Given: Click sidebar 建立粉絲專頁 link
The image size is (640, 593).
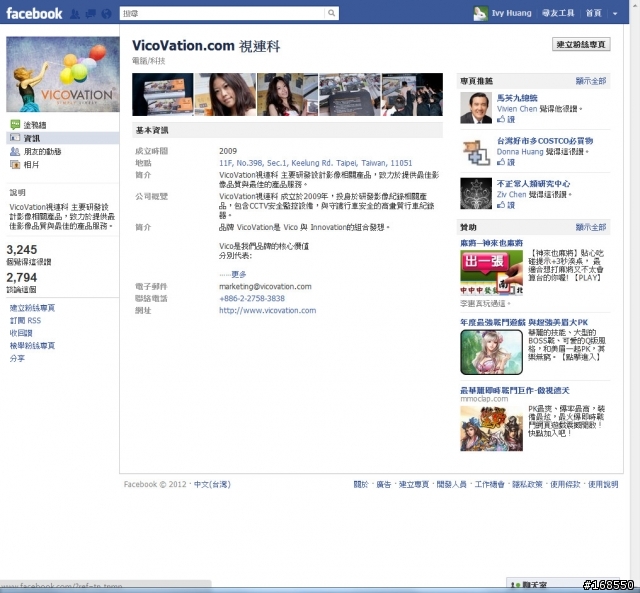Looking at the screenshot, I should 32,308.
